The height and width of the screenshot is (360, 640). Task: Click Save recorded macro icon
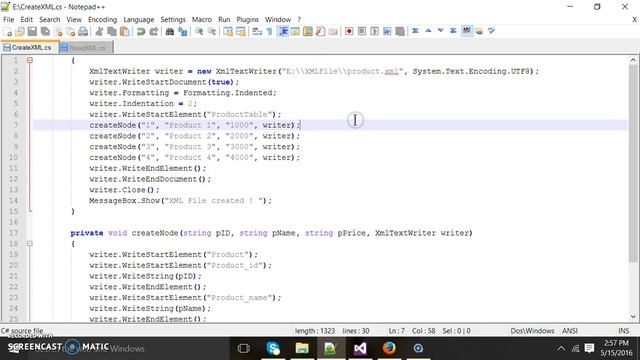[x=400, y=31]
